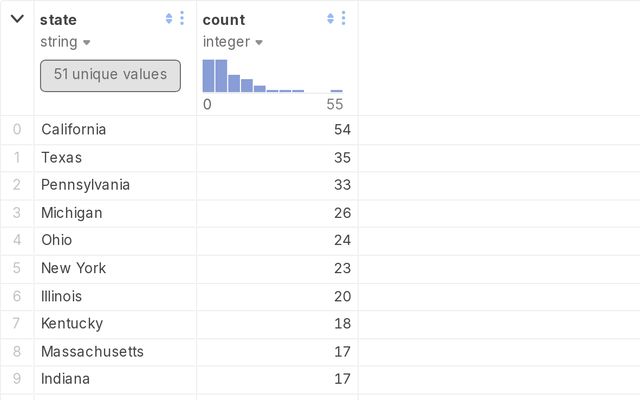Change state column string type
The image size is (640, 400).
point(65,42)
